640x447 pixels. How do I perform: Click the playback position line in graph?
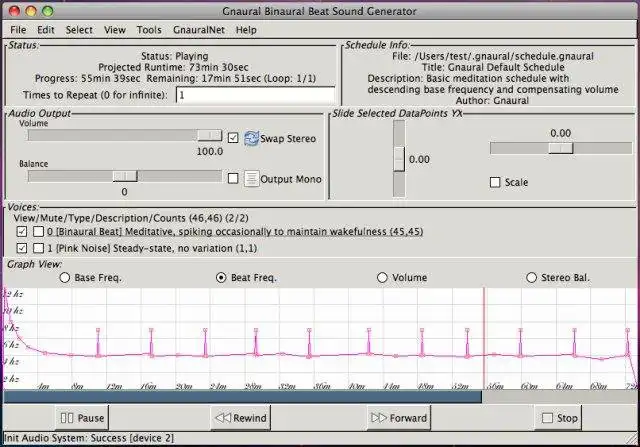point(484,338)
